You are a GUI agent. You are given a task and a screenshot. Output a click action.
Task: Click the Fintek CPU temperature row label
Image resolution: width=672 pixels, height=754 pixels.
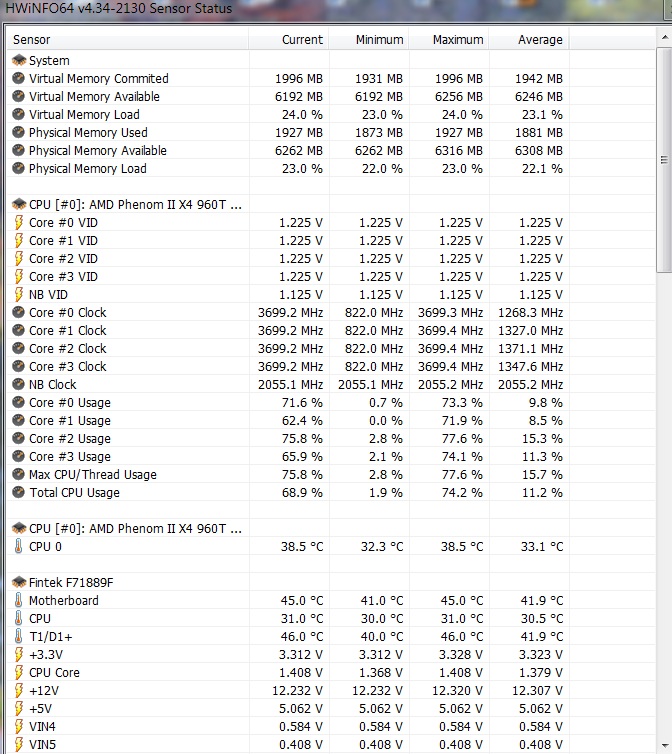(40, 618)
